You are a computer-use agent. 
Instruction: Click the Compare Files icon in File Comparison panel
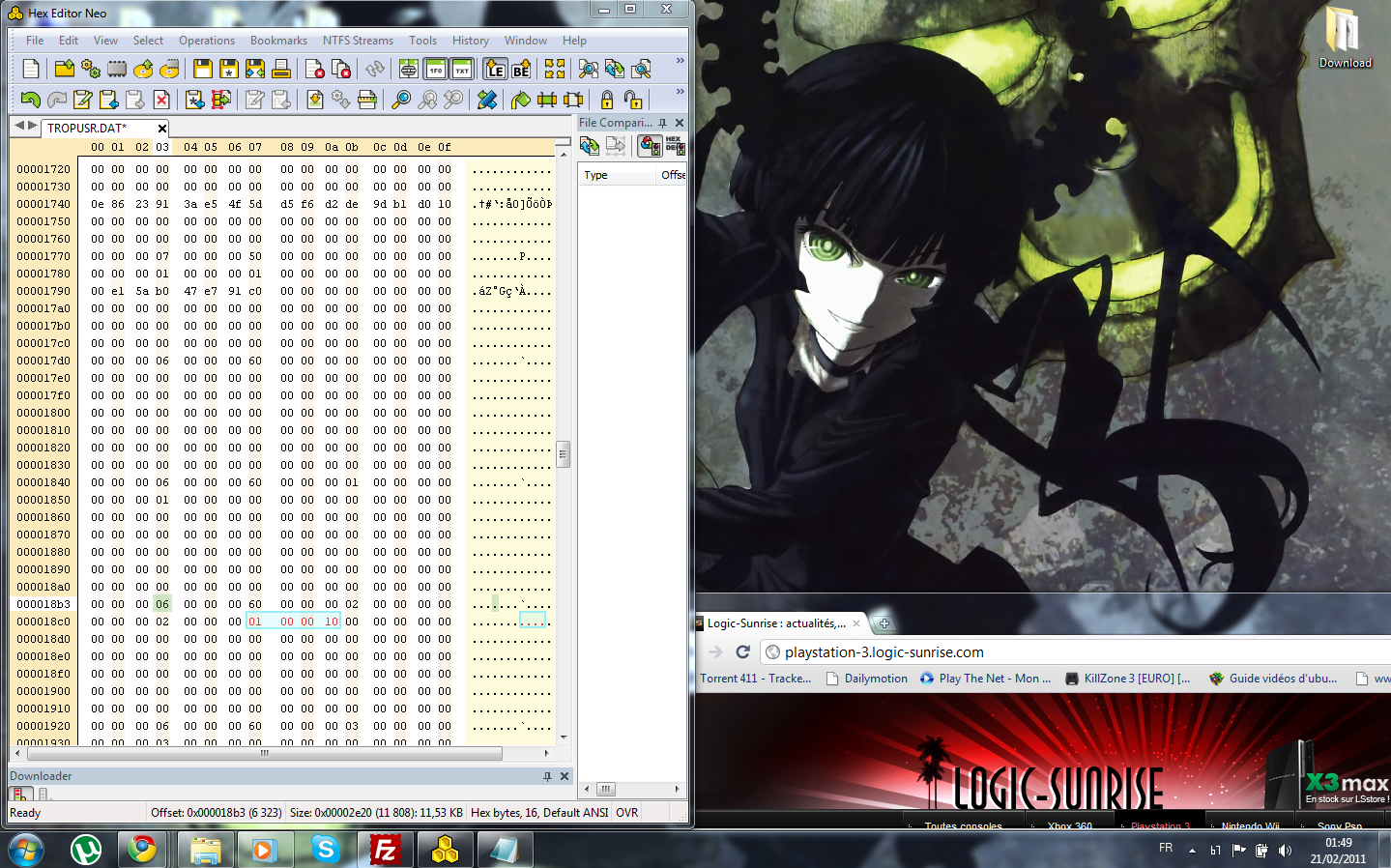click(590, 146)
